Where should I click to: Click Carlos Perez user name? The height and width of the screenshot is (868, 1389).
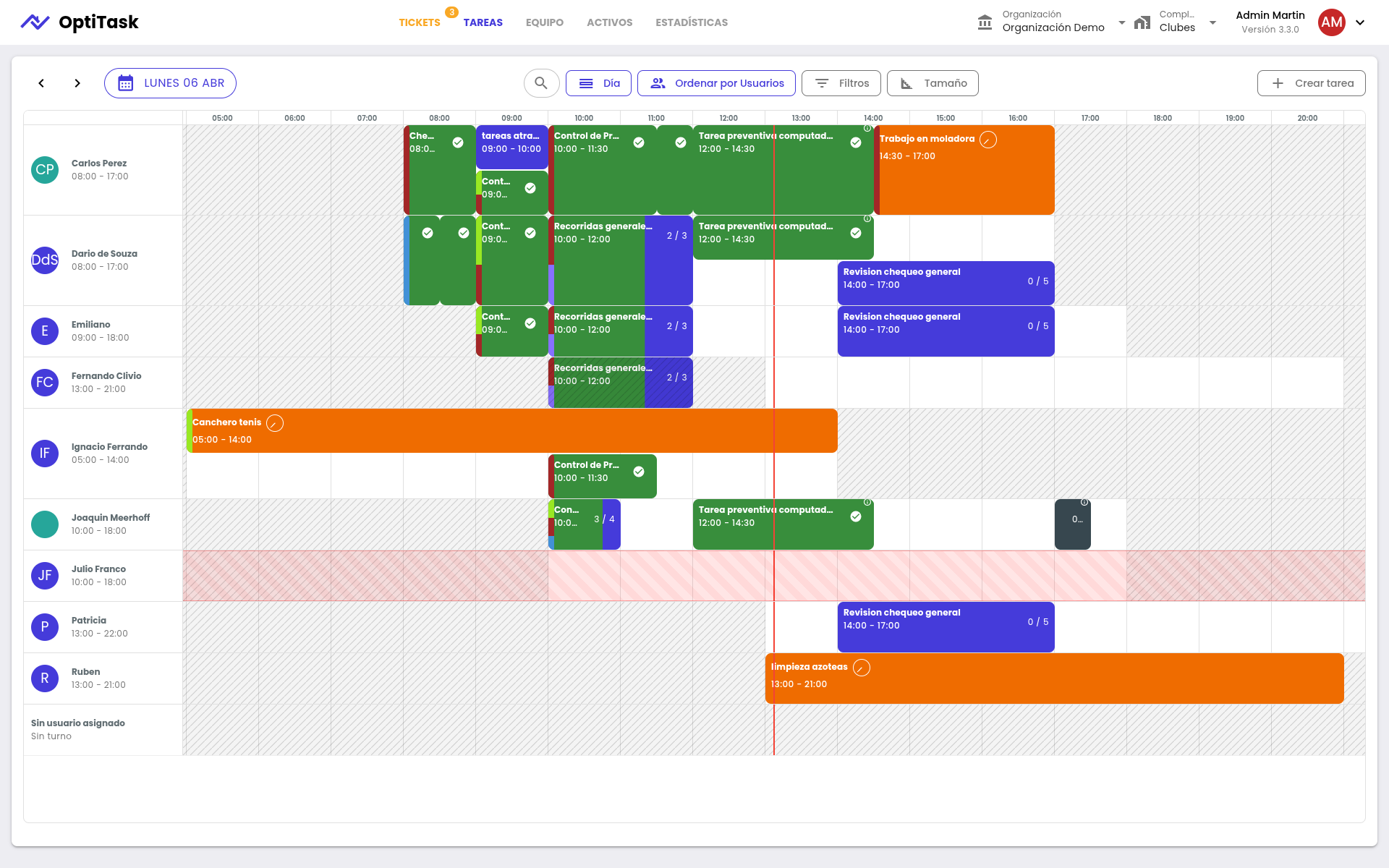99,163
